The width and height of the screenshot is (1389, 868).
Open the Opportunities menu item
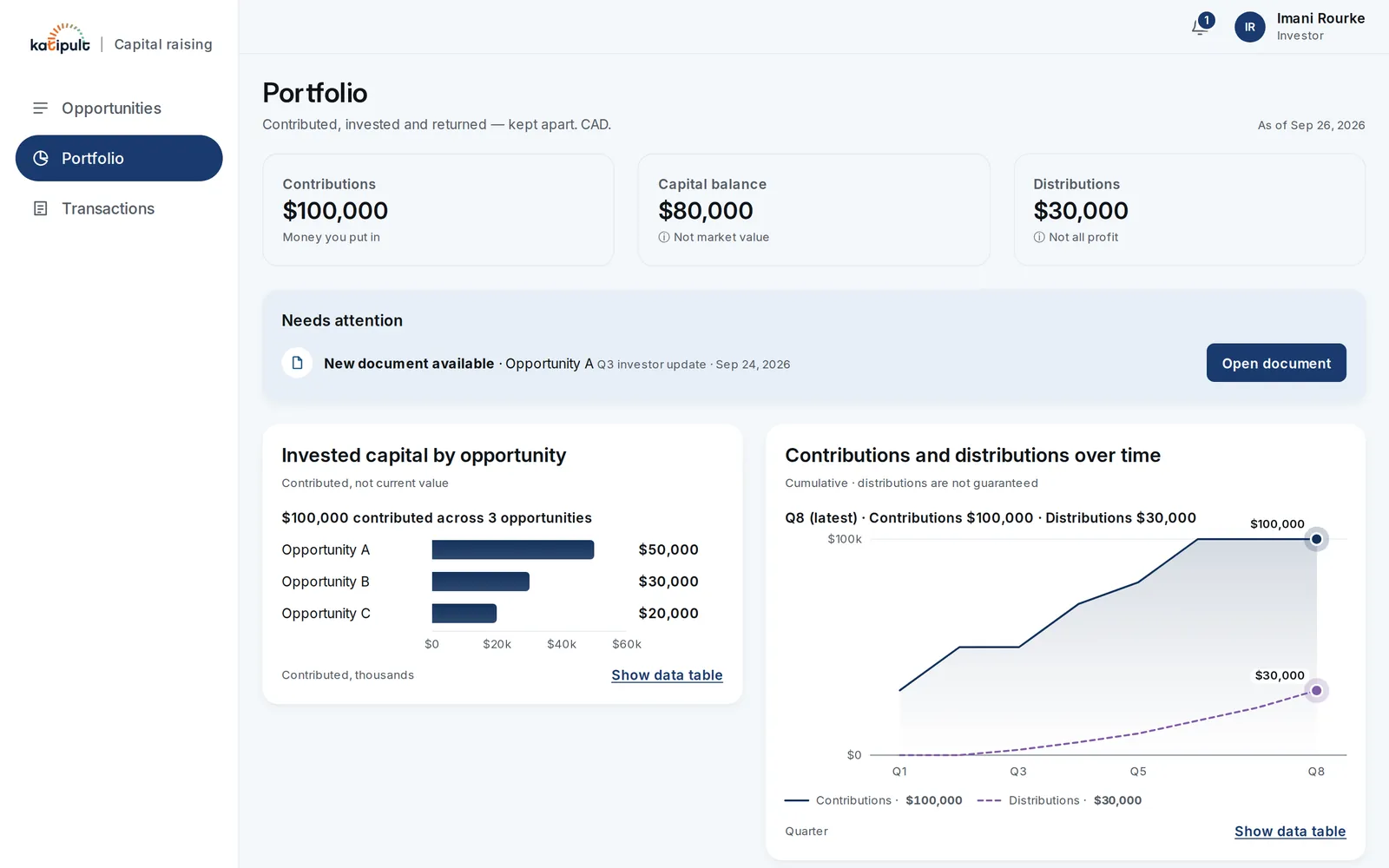tap(119, 108)
